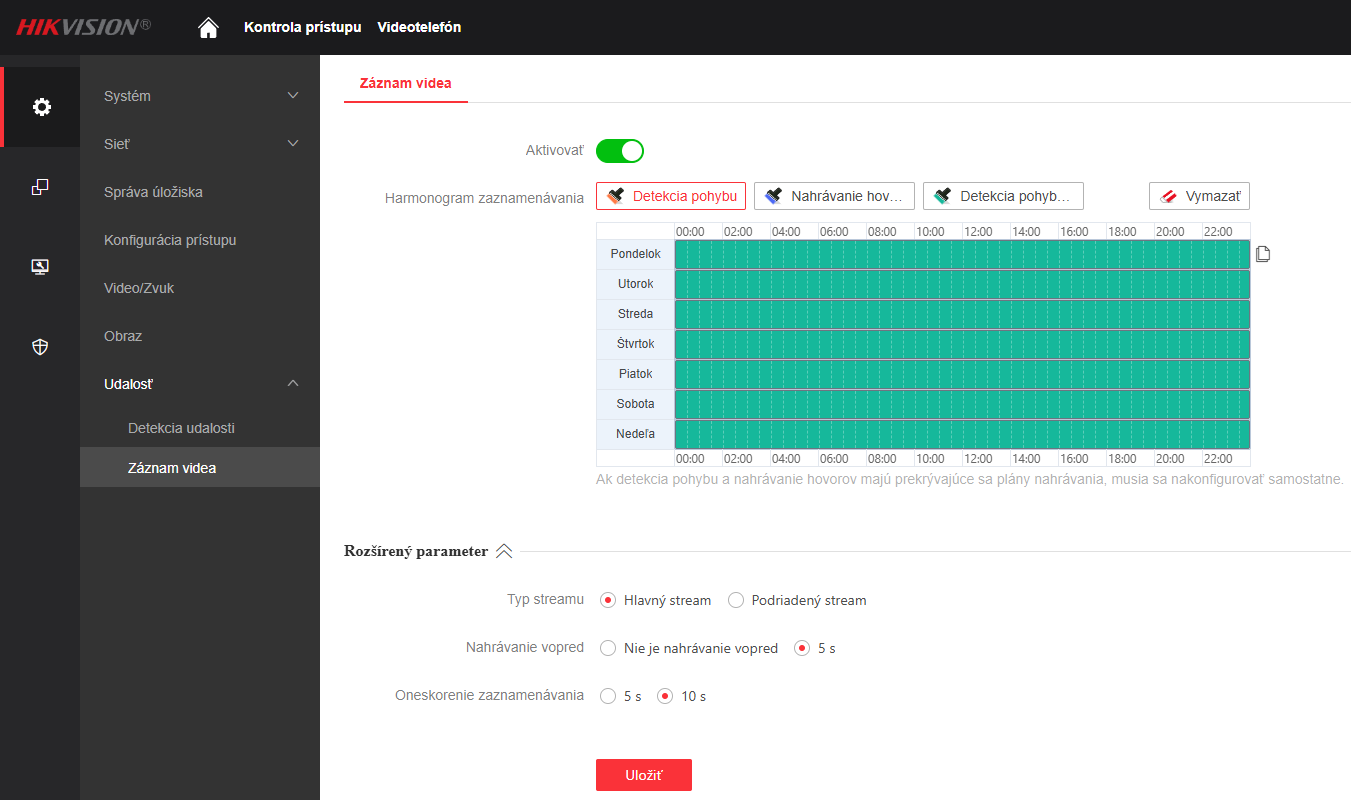Select the Nahrávanie hov… schedule button
The height and width of the screenshot is (800, 1351).
point(834,196)
